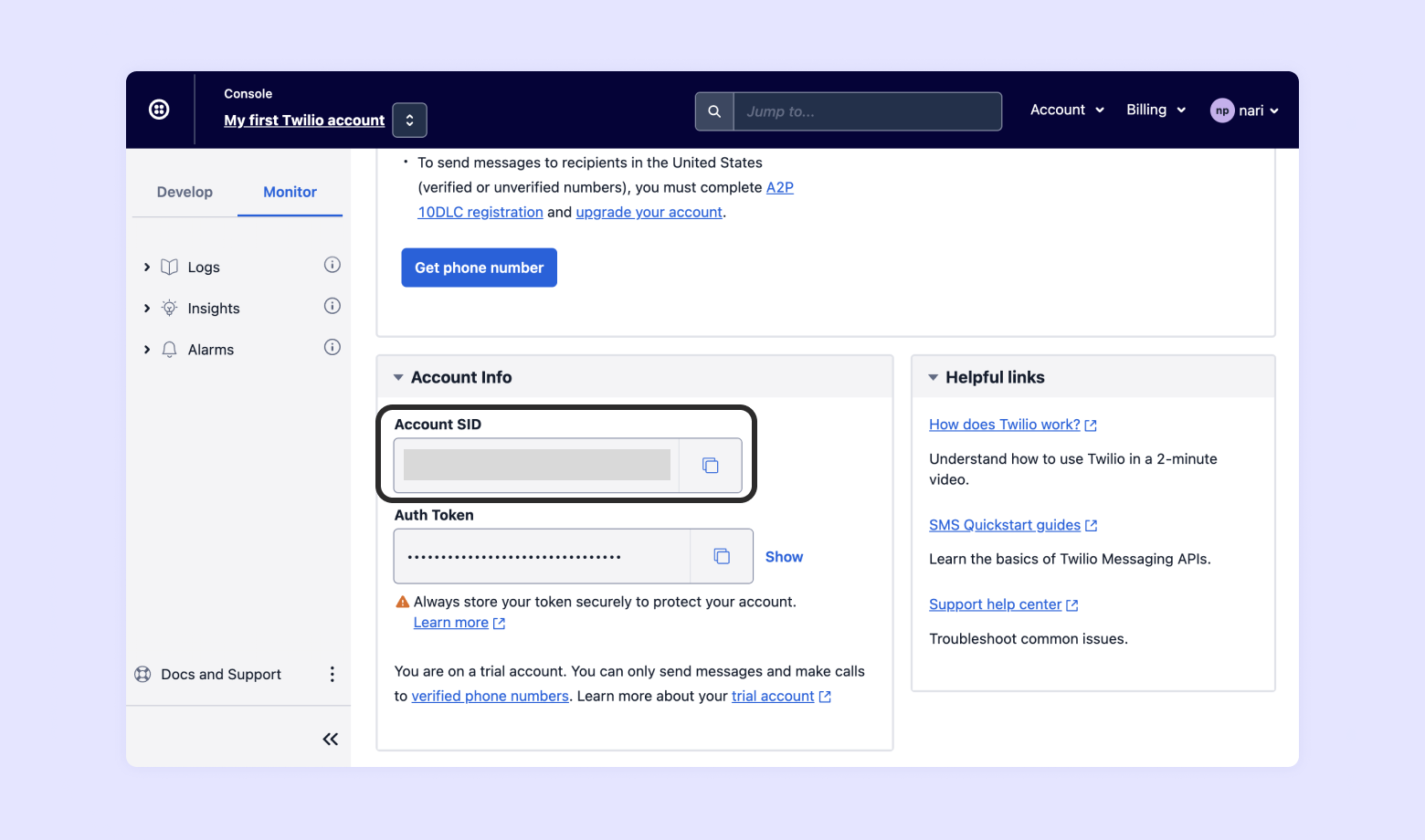Expand the Logs section chevron
The image size is (1425, 840).
(x=147, y=268)
